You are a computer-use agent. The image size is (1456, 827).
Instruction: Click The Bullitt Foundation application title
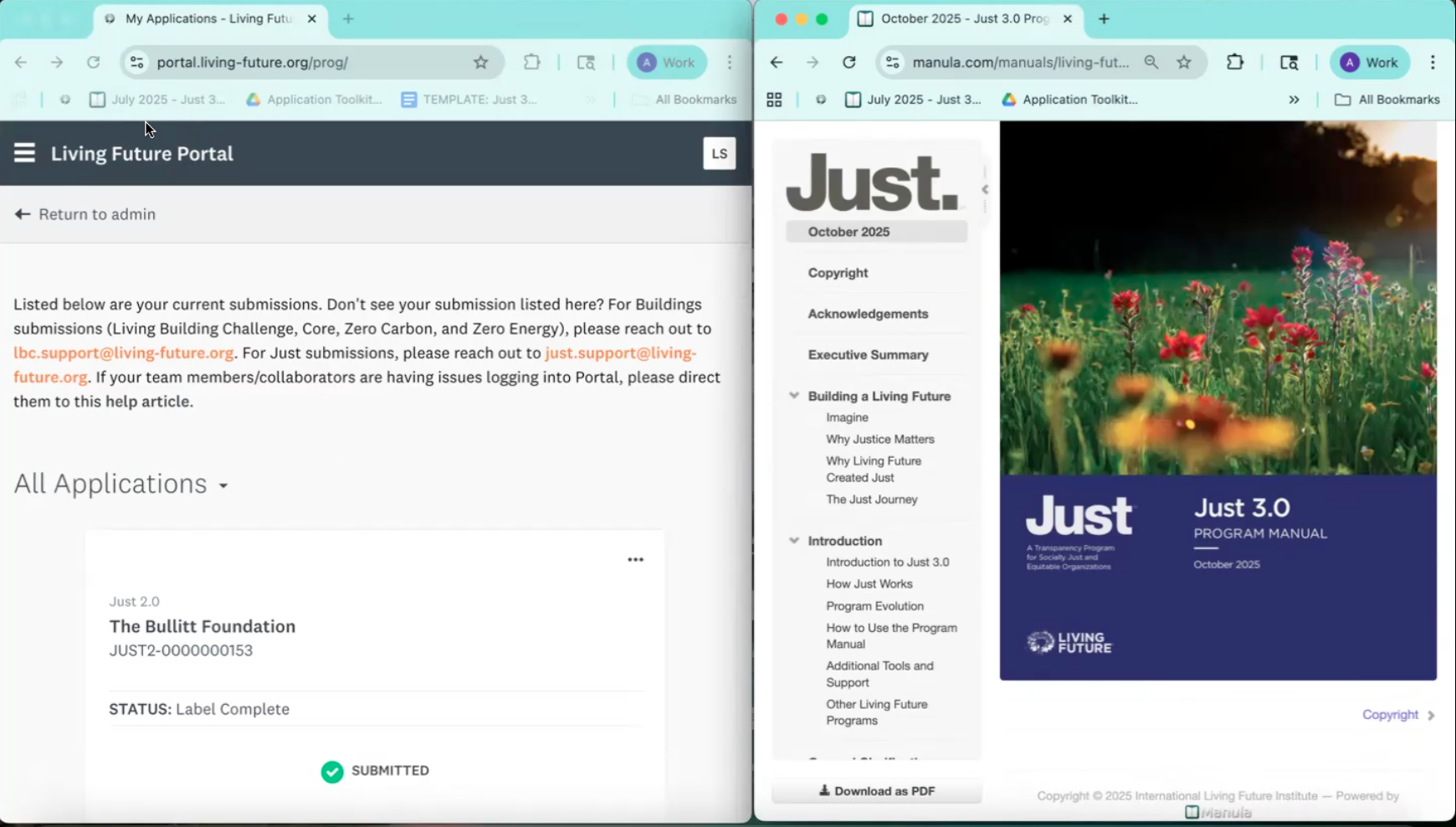tap(203, 626)
